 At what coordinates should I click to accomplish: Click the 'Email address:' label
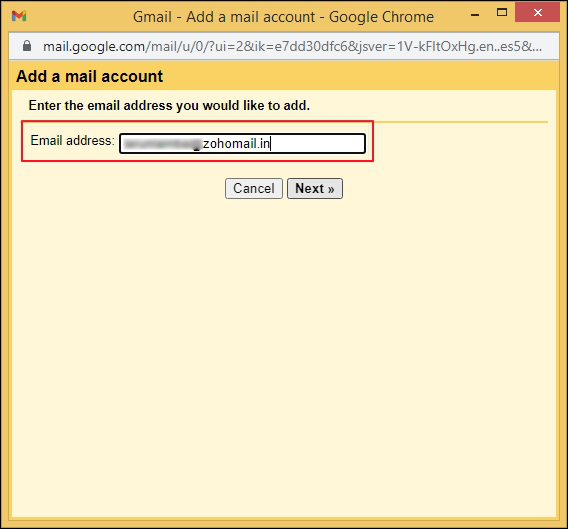[x=72, y=141]
